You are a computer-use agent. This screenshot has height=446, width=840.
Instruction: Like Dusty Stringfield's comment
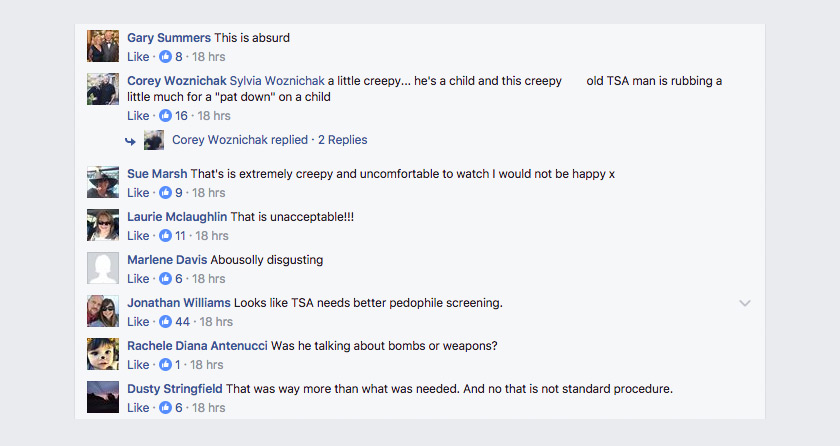pyautogui.click(x=138, y=408)
